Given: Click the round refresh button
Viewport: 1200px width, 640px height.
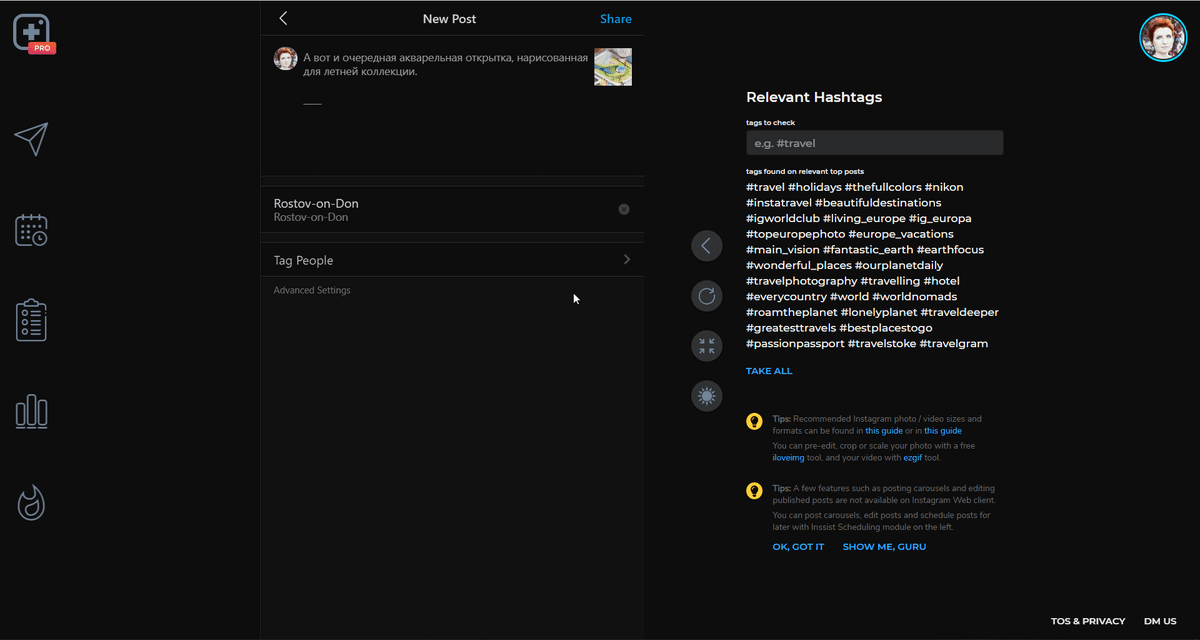Looking at the screenshot, I should pos(707,296).
